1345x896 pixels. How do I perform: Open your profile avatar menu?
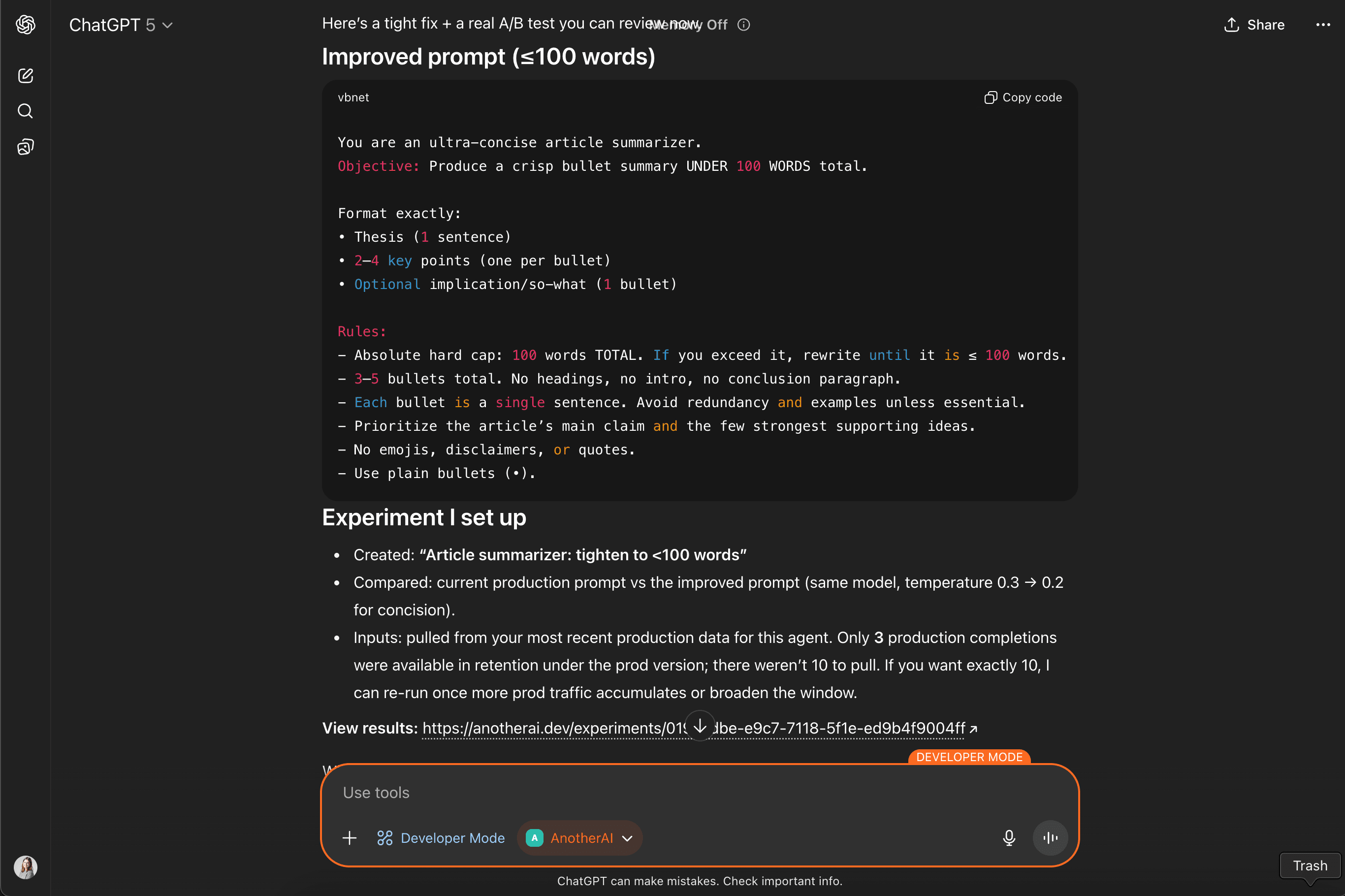coord(25,867)
